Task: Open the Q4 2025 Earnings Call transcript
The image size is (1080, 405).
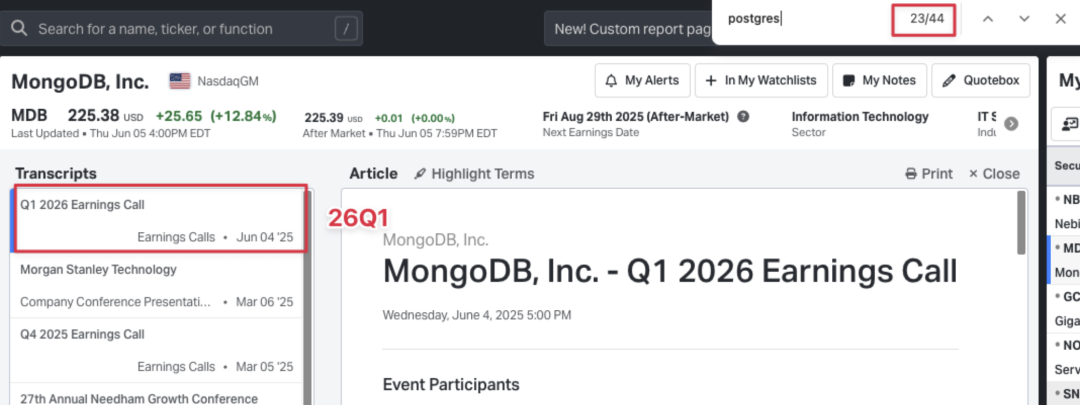Action: point(156,350)
